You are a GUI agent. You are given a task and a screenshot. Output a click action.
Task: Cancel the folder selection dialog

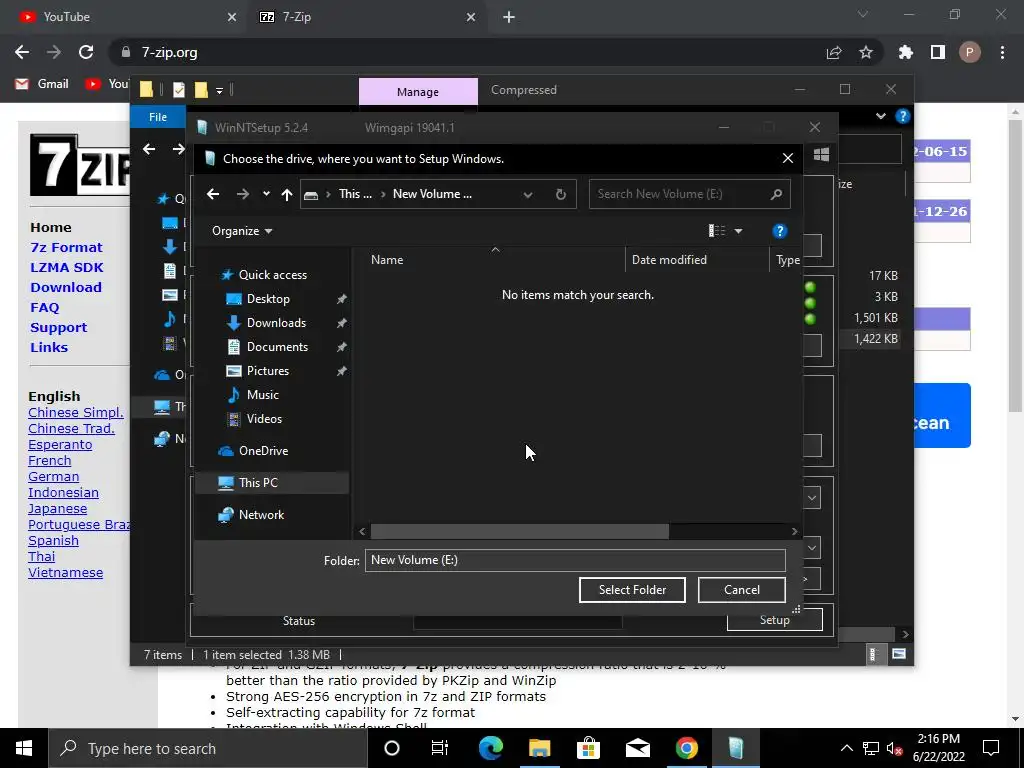point(742,590)
